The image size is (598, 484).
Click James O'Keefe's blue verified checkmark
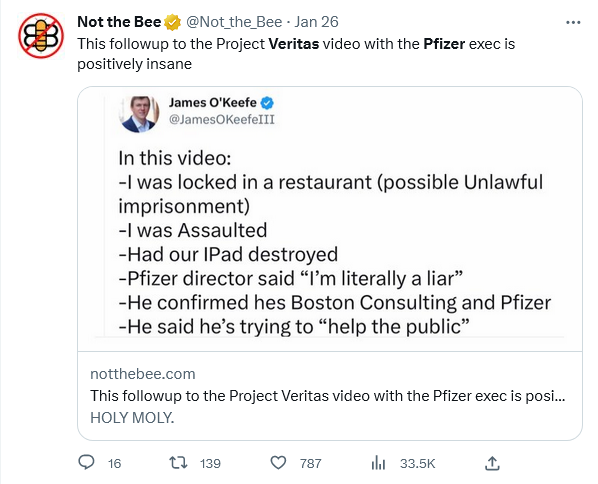(267, 103)
